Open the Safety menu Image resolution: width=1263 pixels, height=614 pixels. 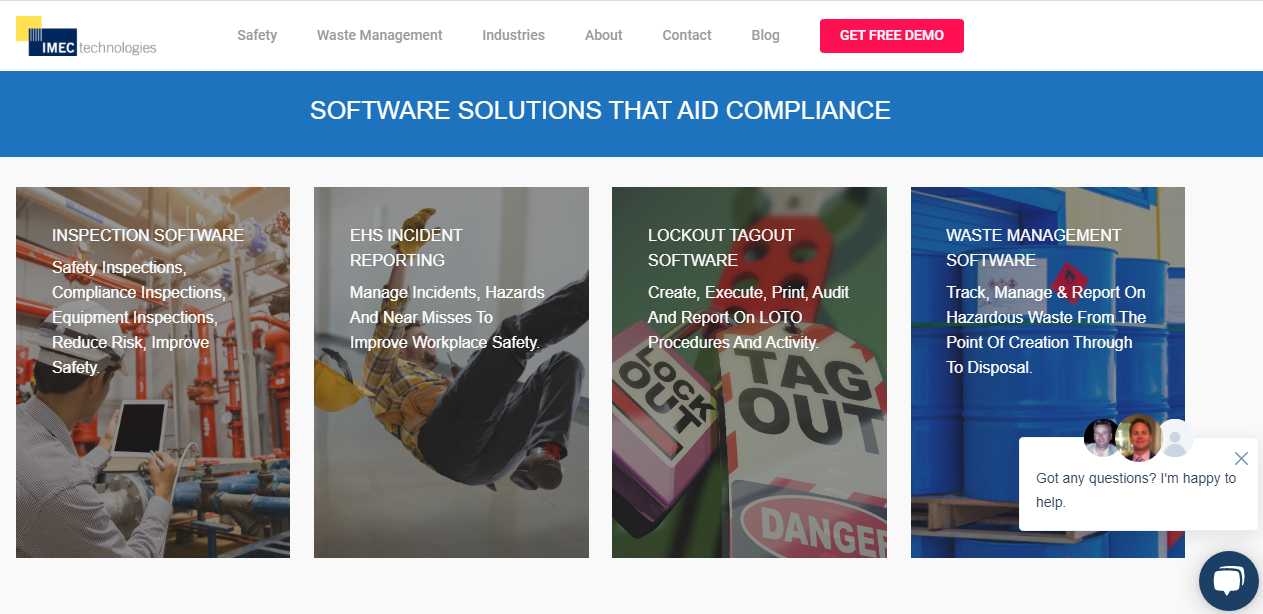point(257,35)
